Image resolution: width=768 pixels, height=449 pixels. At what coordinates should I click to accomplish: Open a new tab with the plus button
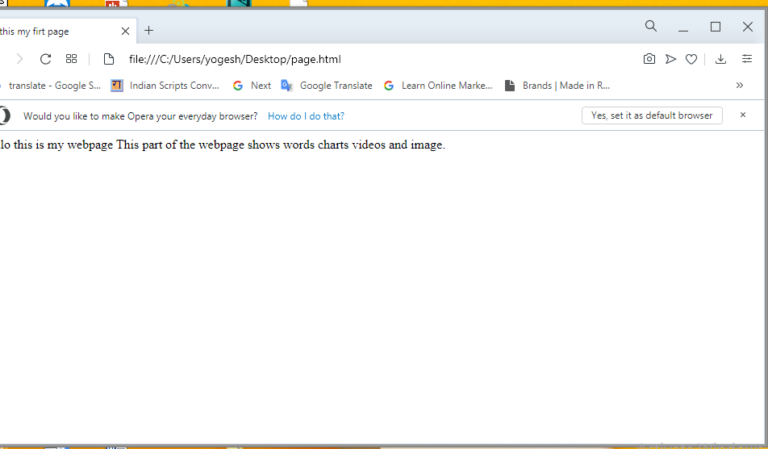pyautogui.click(x=149, y=31)
